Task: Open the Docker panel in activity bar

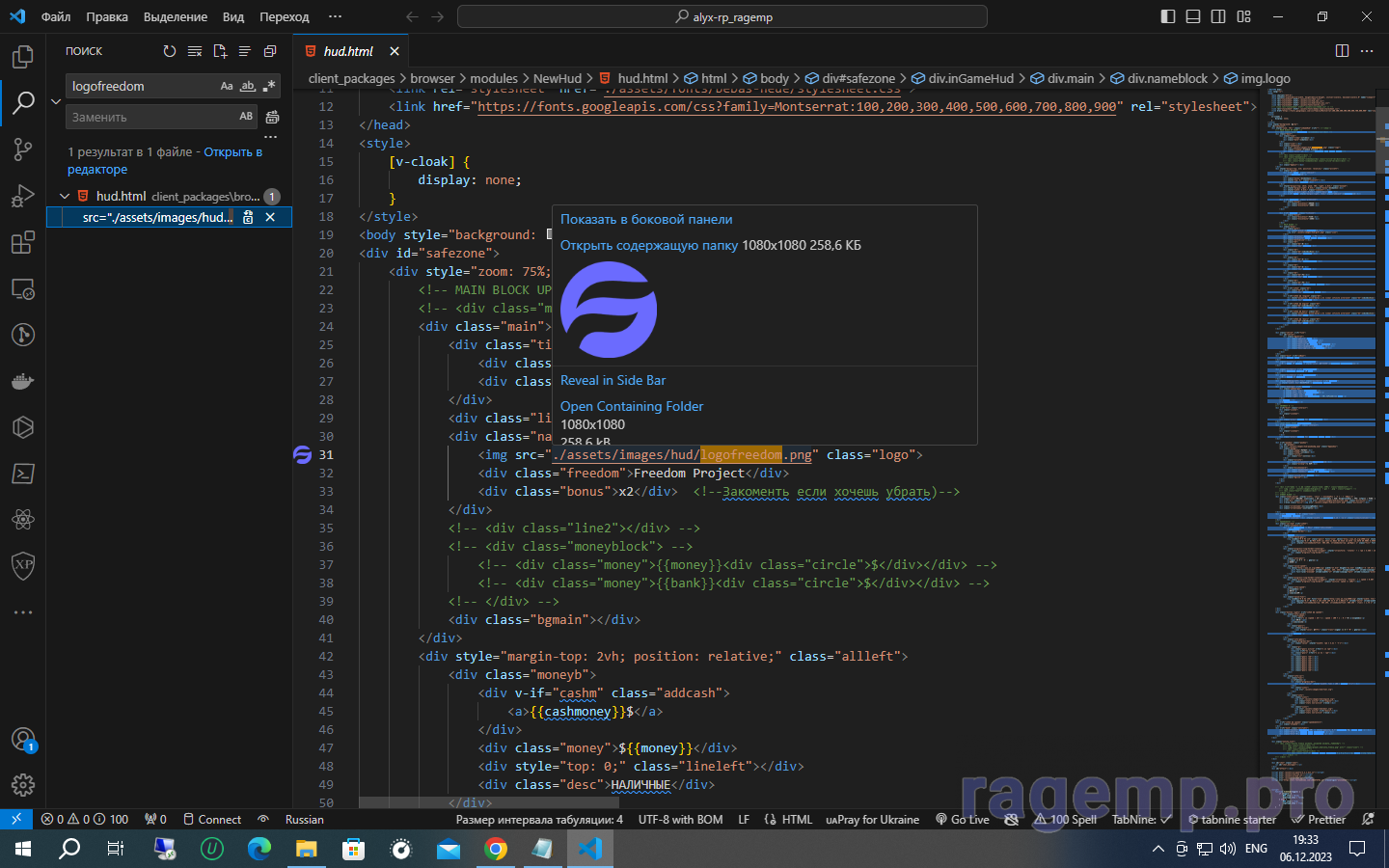Action: [x=23, y=381]
